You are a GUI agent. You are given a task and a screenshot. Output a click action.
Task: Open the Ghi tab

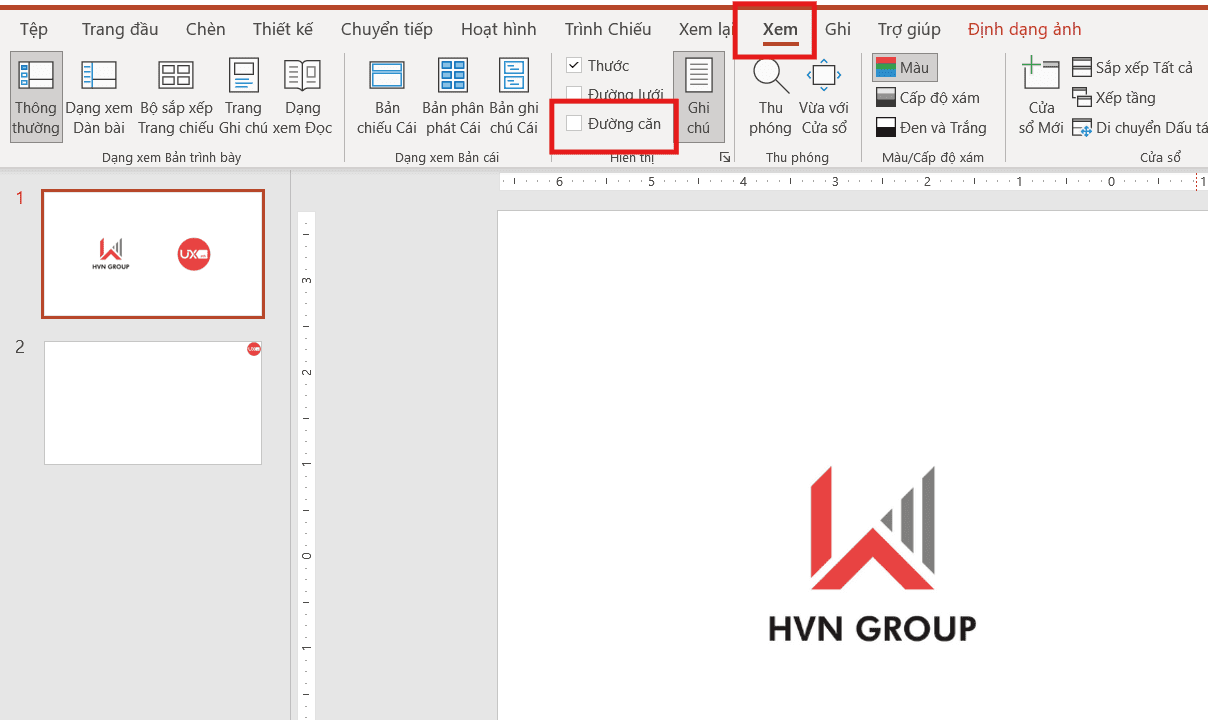838,29
